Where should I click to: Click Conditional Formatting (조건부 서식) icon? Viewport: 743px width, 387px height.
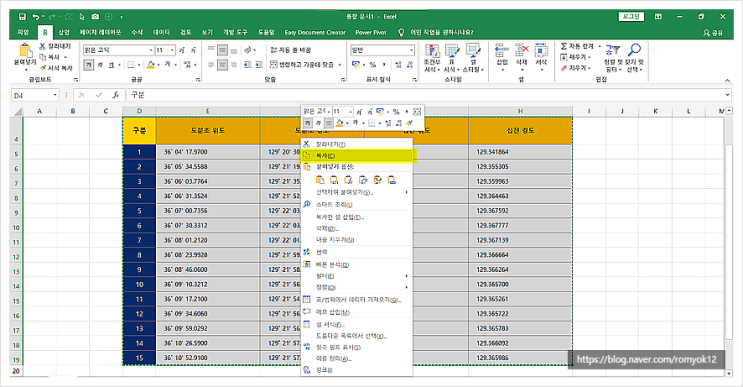tap(432, 51)
